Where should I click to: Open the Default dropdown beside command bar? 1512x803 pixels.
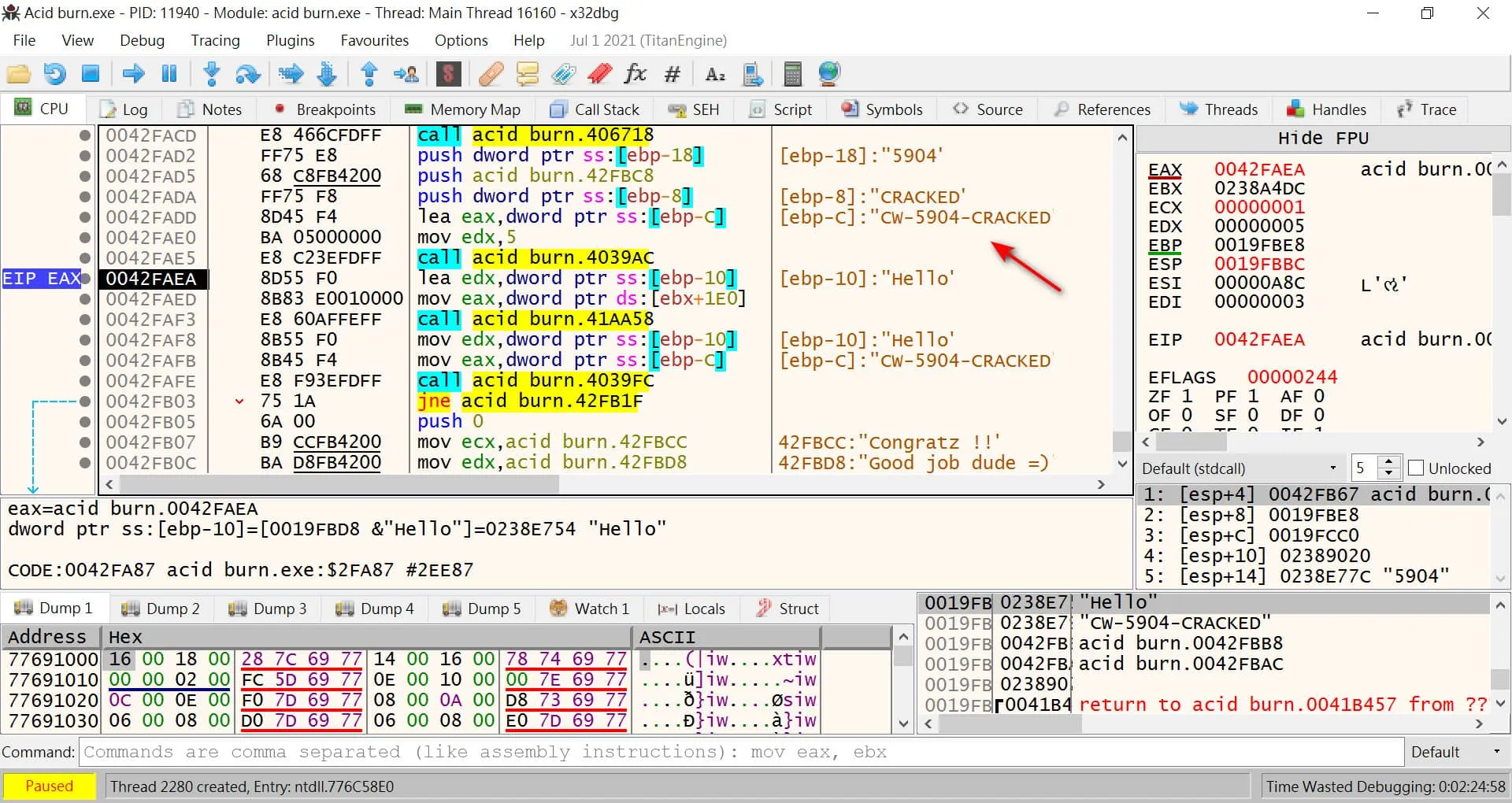pyautogui.click(x=1455, y=752)
